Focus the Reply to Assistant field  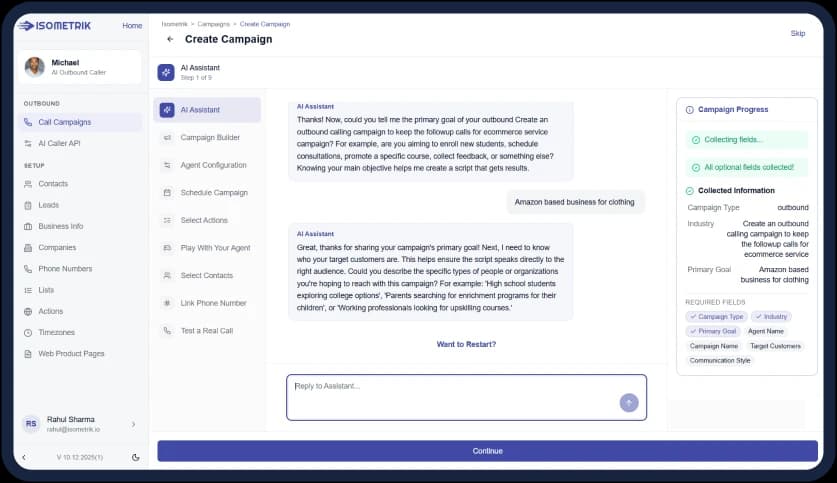click(x=466, y=398)
